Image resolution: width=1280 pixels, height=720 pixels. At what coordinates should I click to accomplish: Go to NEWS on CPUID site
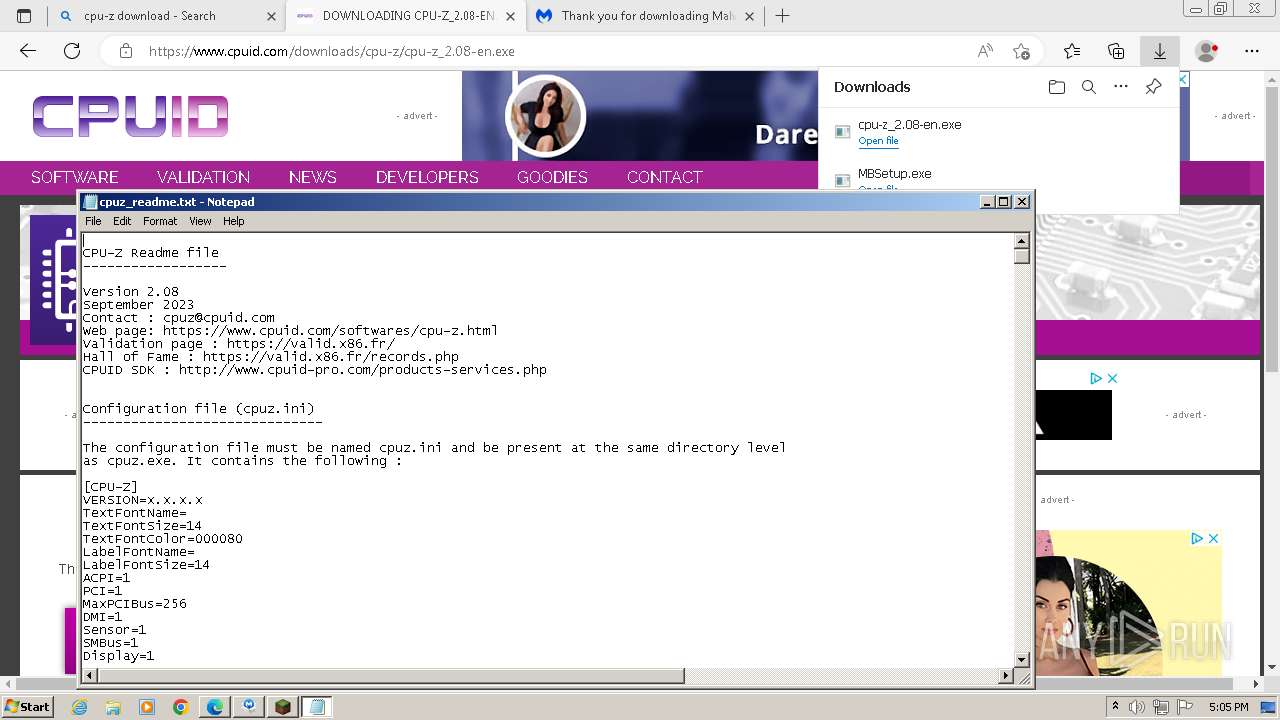313,177
